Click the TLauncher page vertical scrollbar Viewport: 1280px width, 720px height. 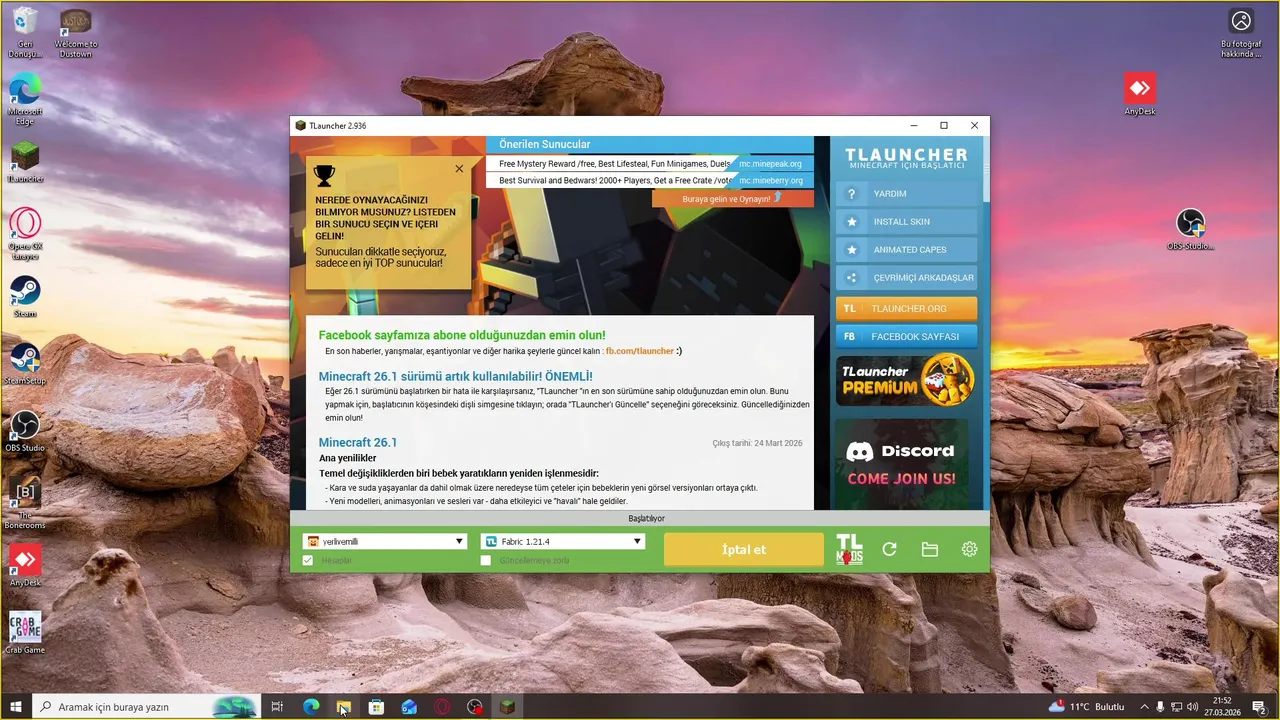pyautogui.click(x=985, y=169)
